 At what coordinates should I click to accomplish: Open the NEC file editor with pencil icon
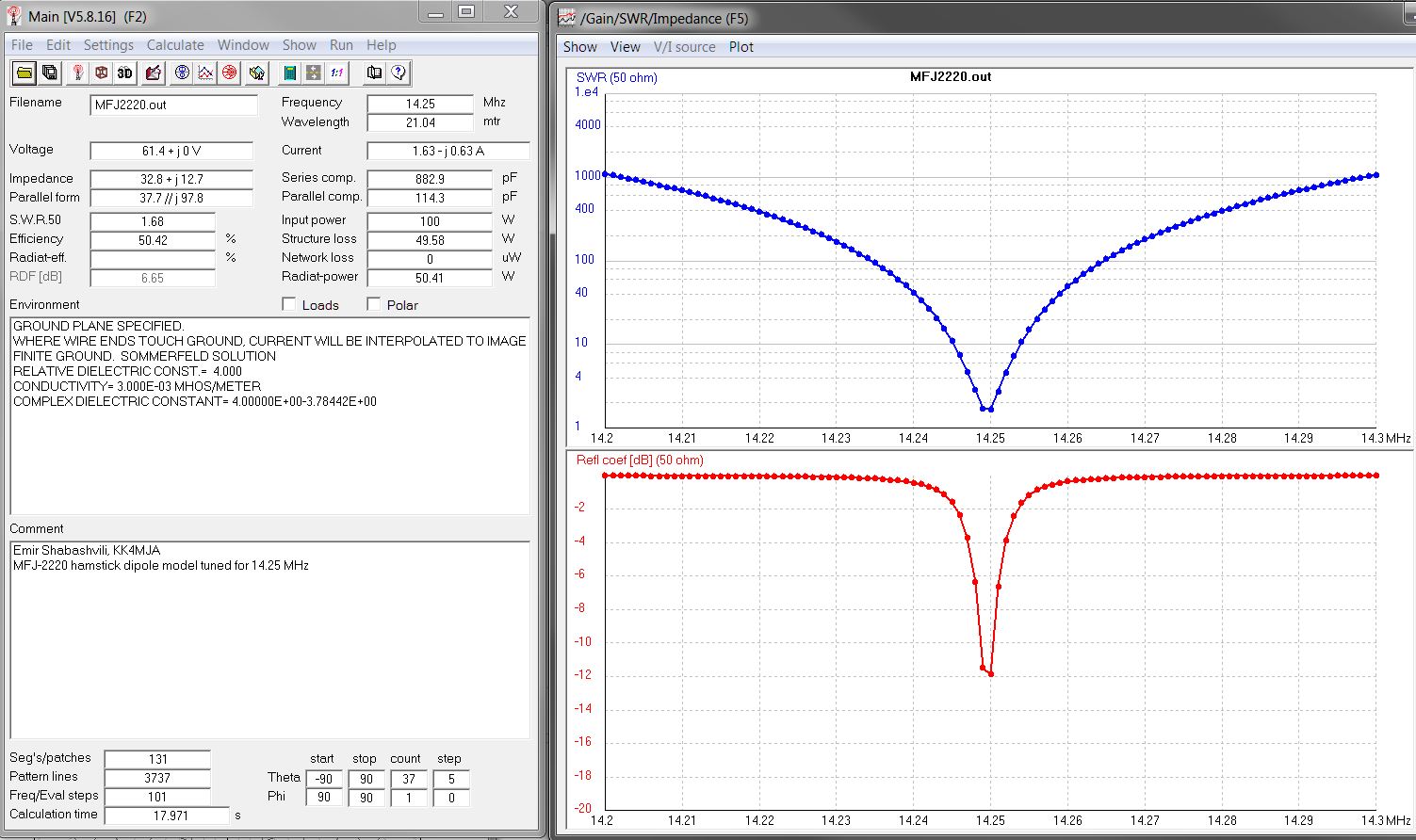coord(153,73)
